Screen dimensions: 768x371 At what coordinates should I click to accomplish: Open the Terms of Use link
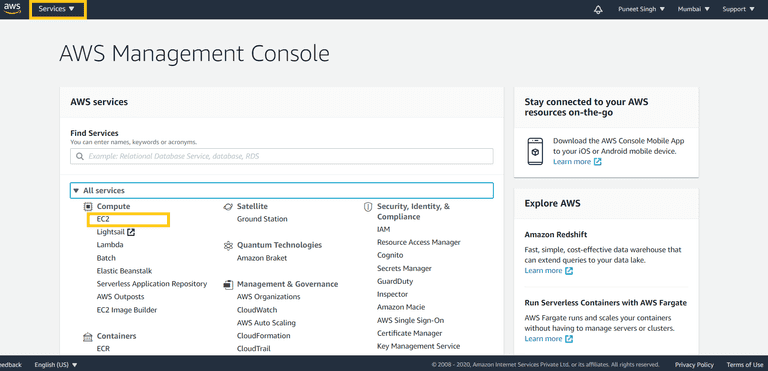coord(745,365)
